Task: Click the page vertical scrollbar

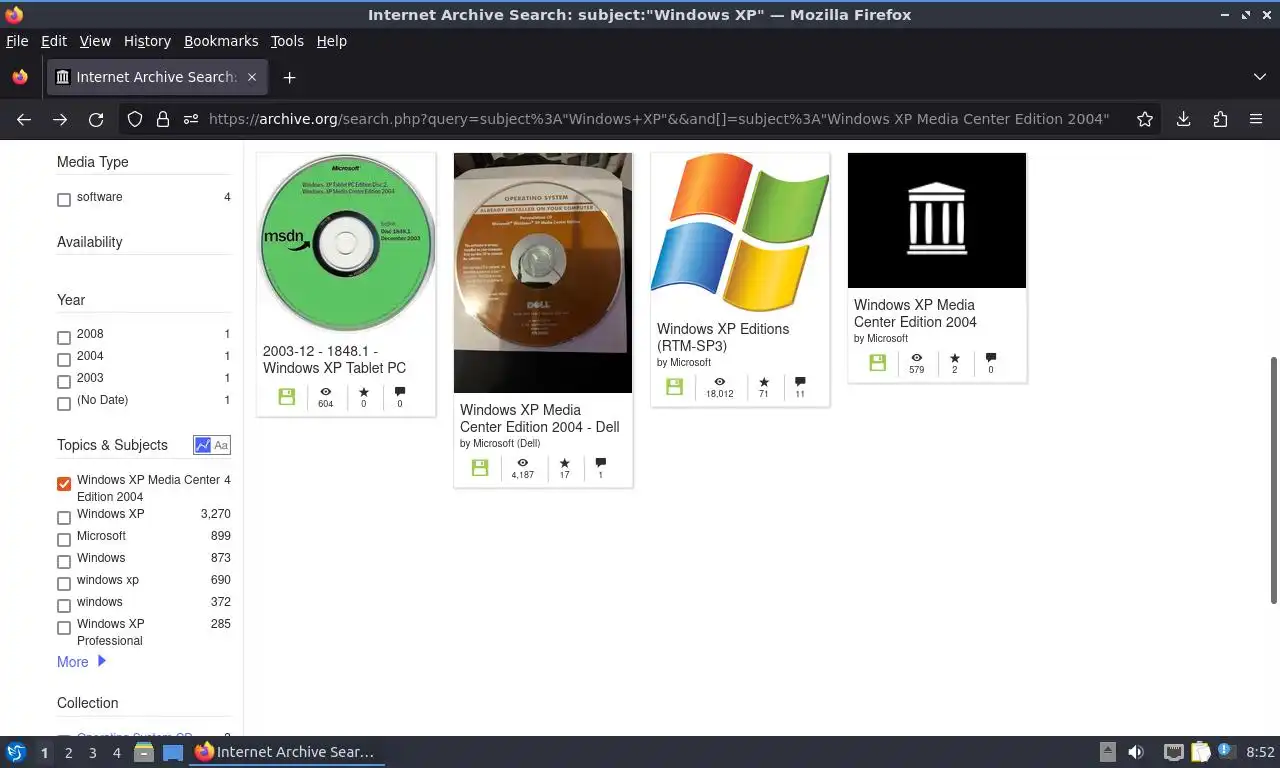Action: (1273, 478)
